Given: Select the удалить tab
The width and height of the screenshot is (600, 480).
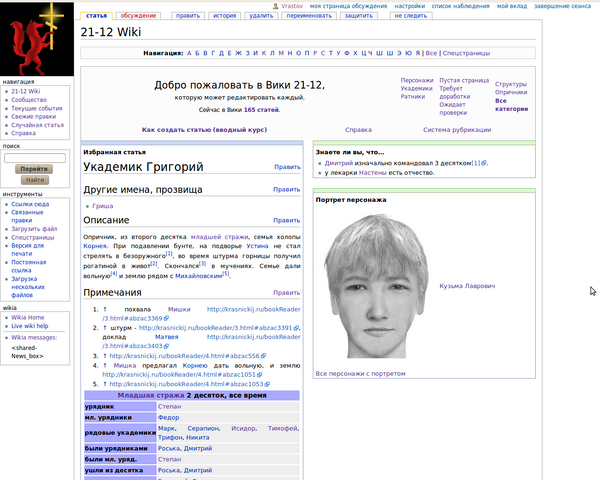Looking at the screenshot, I should tap(261, 16).
